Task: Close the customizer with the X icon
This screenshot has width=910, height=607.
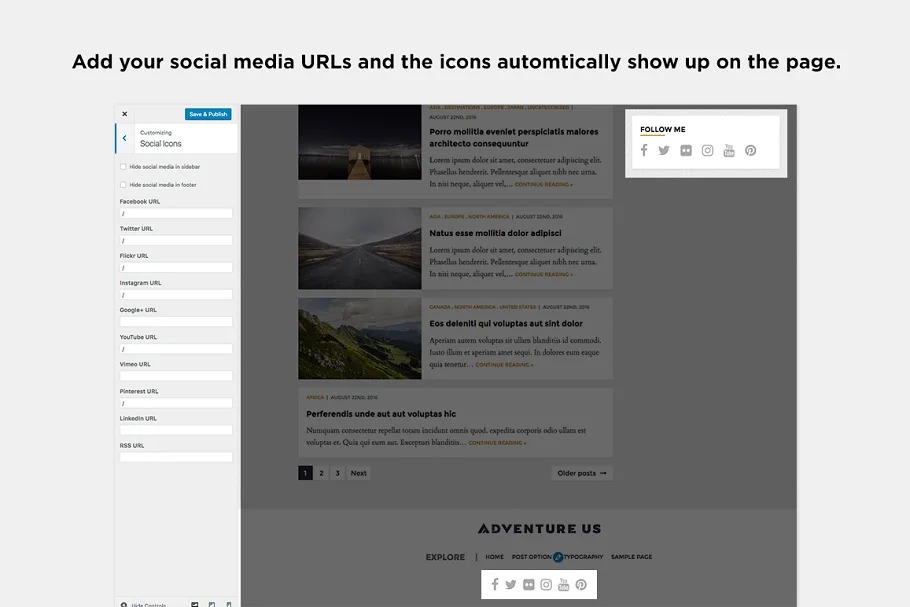Action: tap(125, 114)
